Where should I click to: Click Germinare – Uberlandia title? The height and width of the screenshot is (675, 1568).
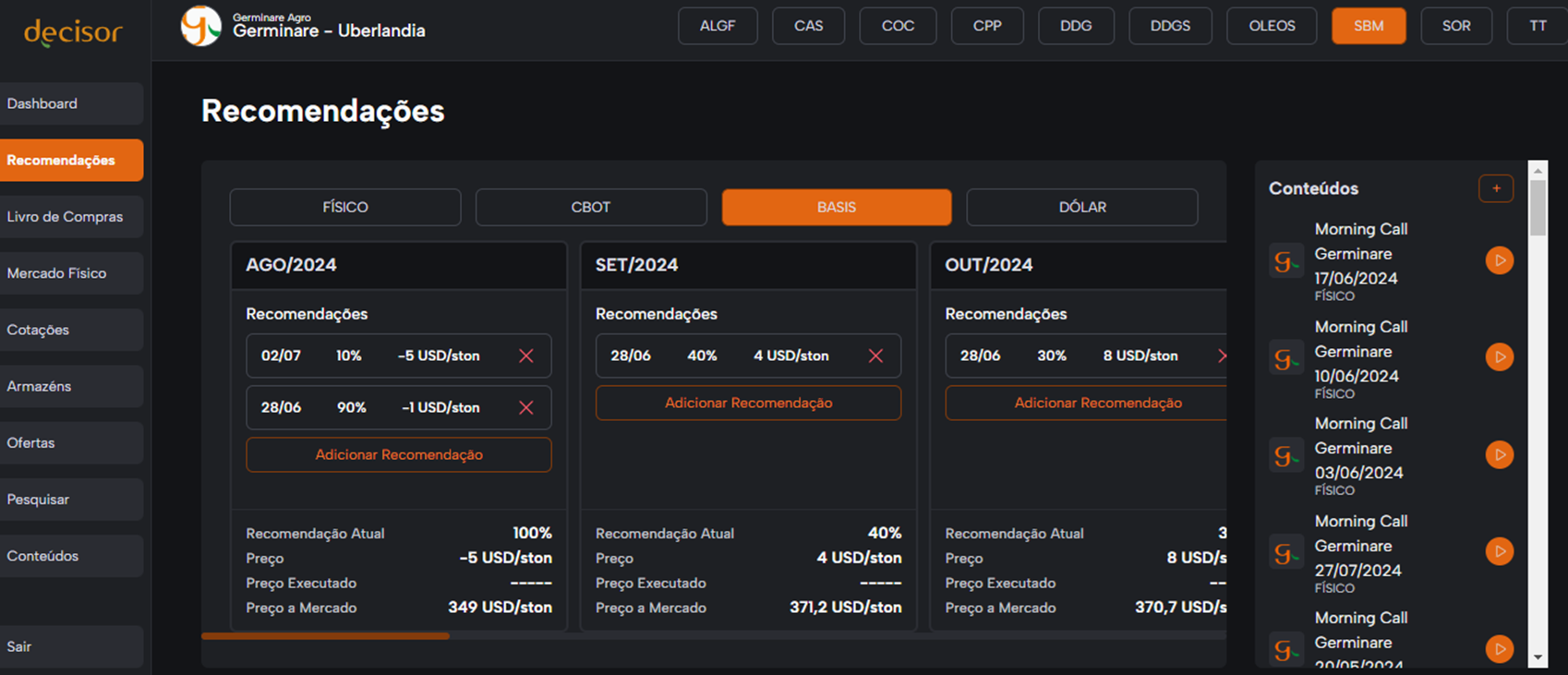coord(329,31)
